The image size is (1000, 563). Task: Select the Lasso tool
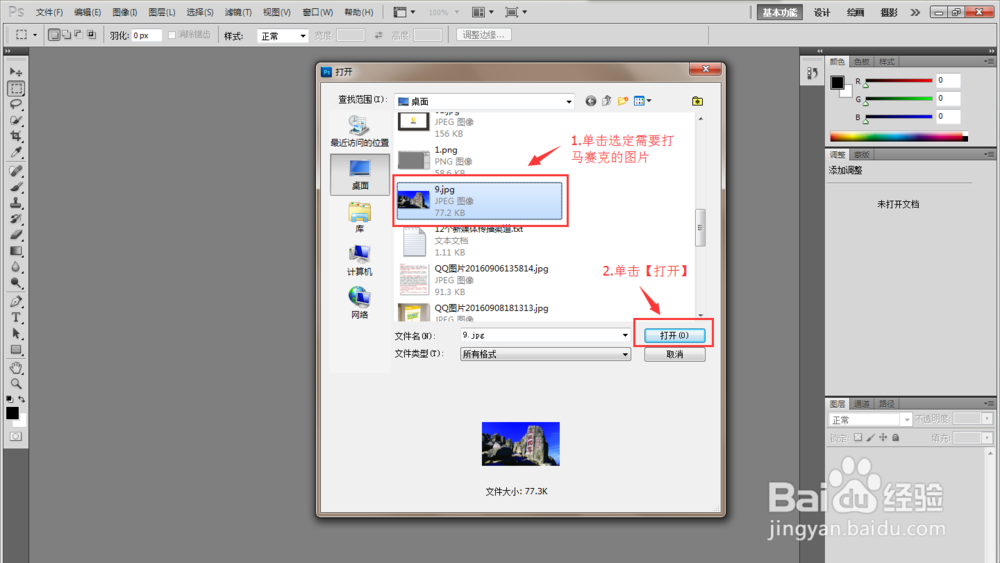(16, 105)
